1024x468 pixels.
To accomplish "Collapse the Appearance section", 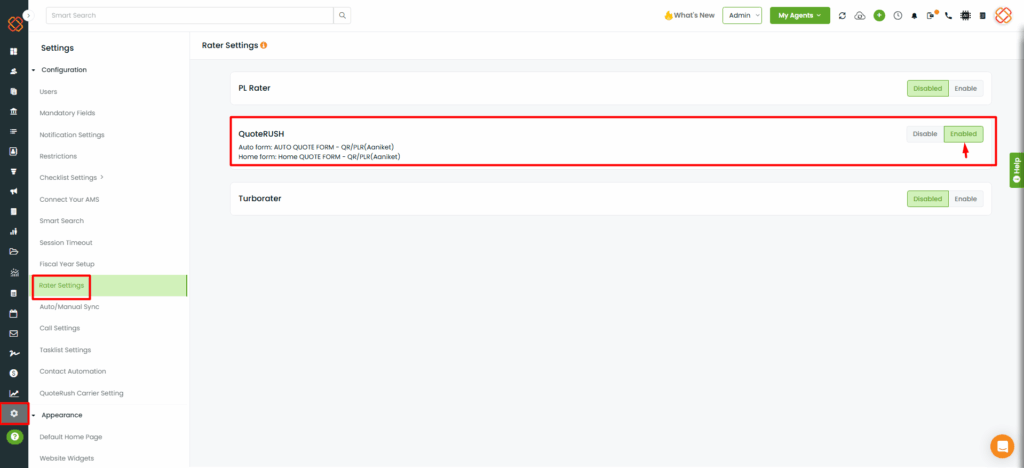I will 33,415.
